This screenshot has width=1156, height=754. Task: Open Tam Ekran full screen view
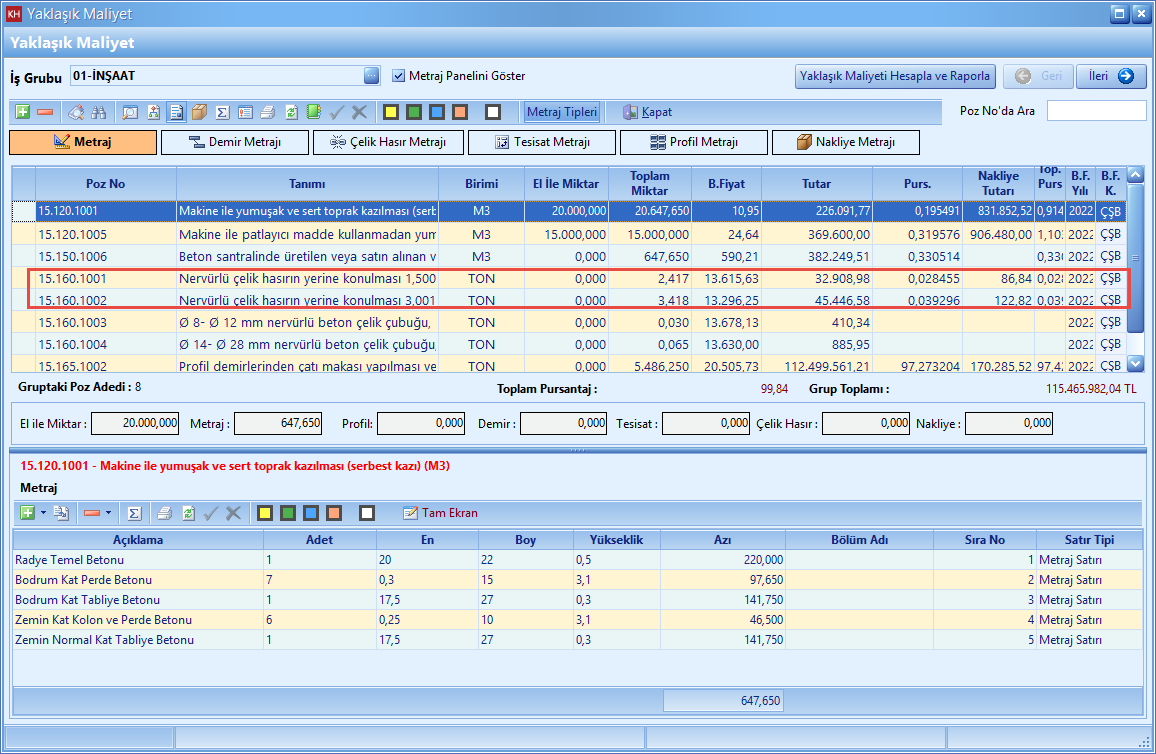(x=440, y=513)
